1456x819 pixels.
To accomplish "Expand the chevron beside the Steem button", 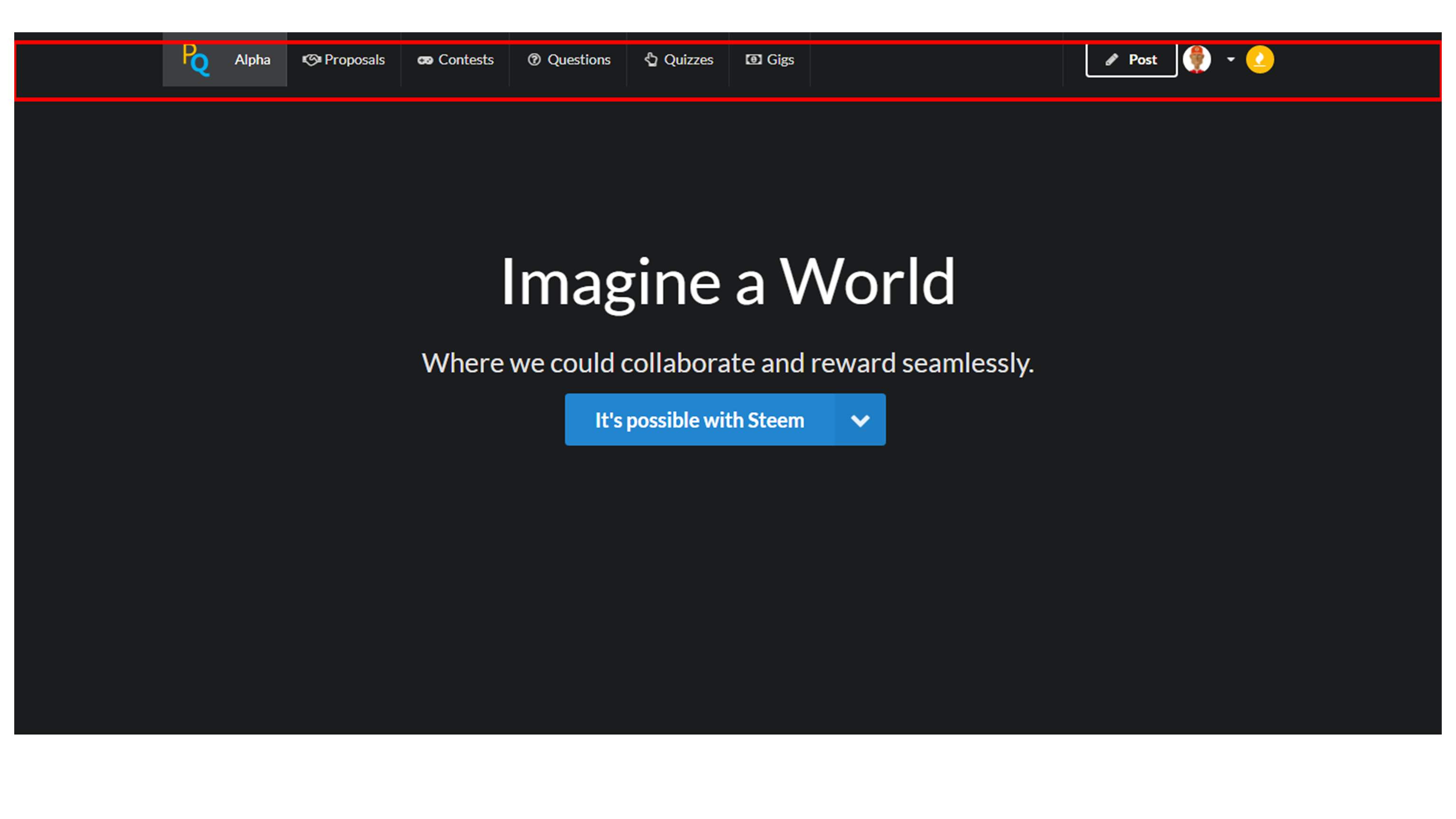I will [x=860, y=420].
